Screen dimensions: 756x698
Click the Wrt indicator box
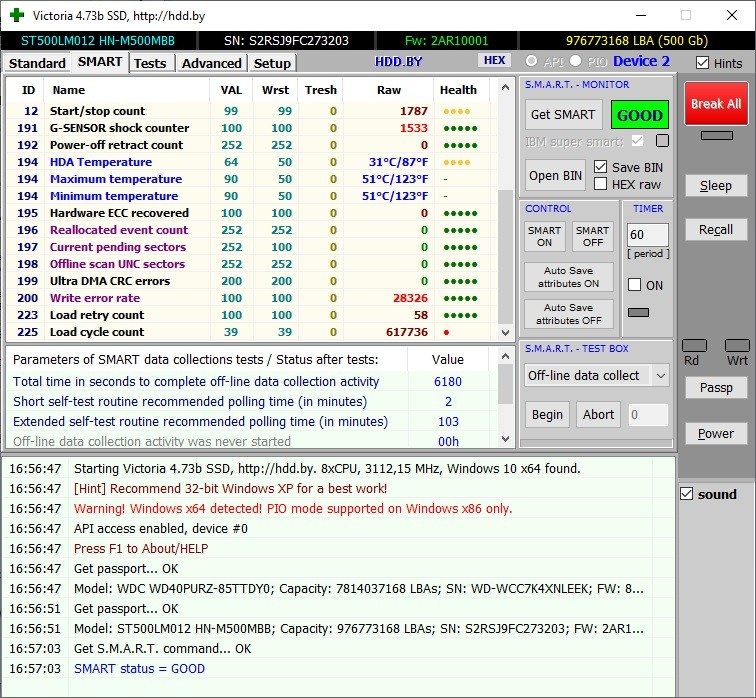click(737, 345)
